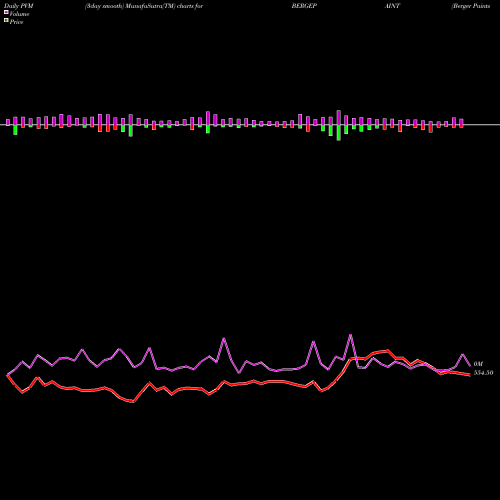This screenshot has height=500, width=500.
Task: Click the Price legend color swatch
Action: click(6, 21)
